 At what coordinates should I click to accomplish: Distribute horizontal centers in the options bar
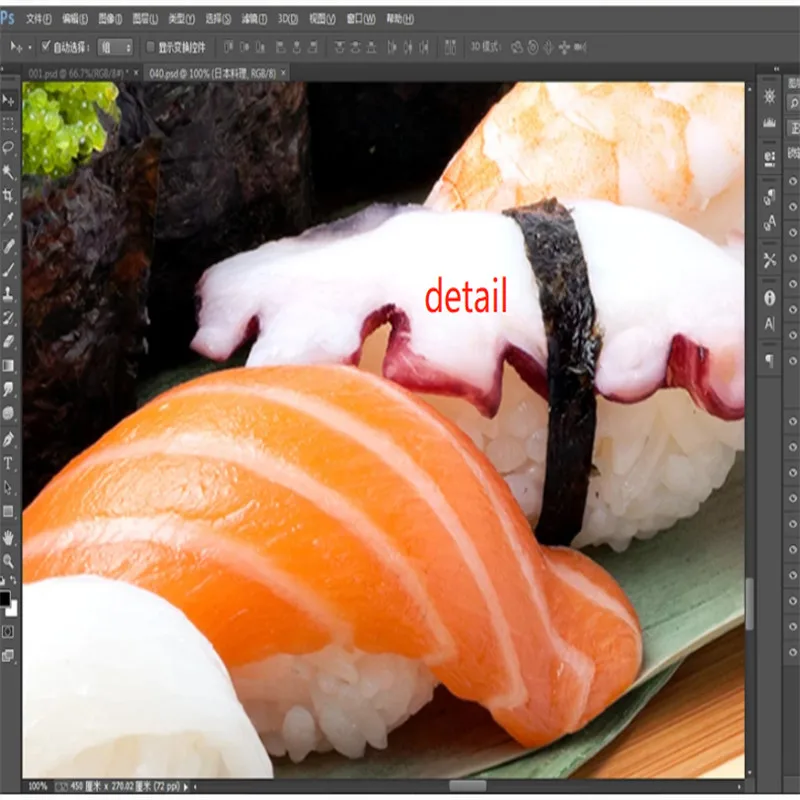[x=408, y=47]
